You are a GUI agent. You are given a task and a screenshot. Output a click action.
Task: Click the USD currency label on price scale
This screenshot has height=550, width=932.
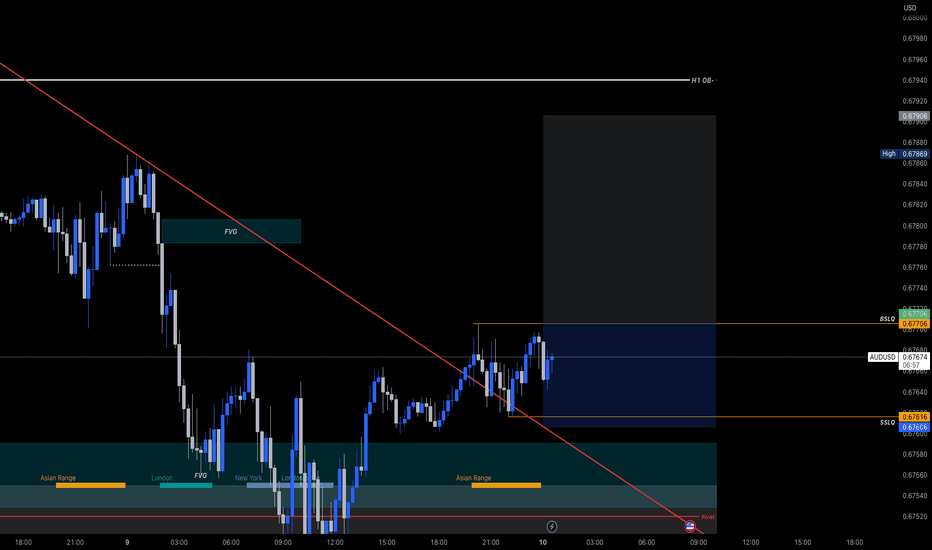(910, 8)
